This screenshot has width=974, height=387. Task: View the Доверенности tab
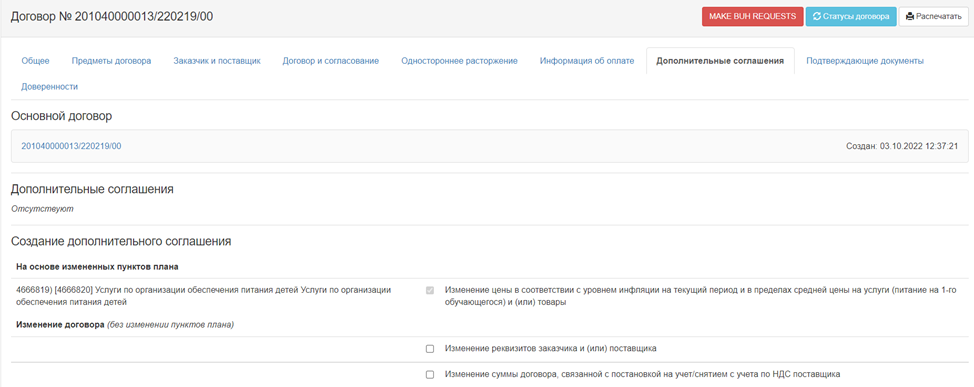click(50, 87)
